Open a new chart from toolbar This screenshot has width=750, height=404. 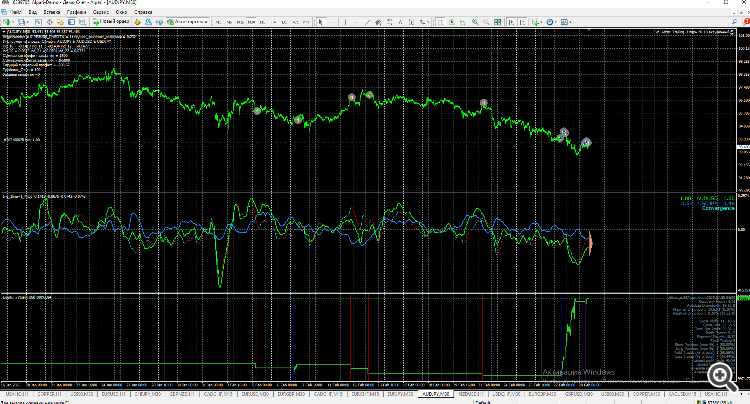[x=7, y=22]
